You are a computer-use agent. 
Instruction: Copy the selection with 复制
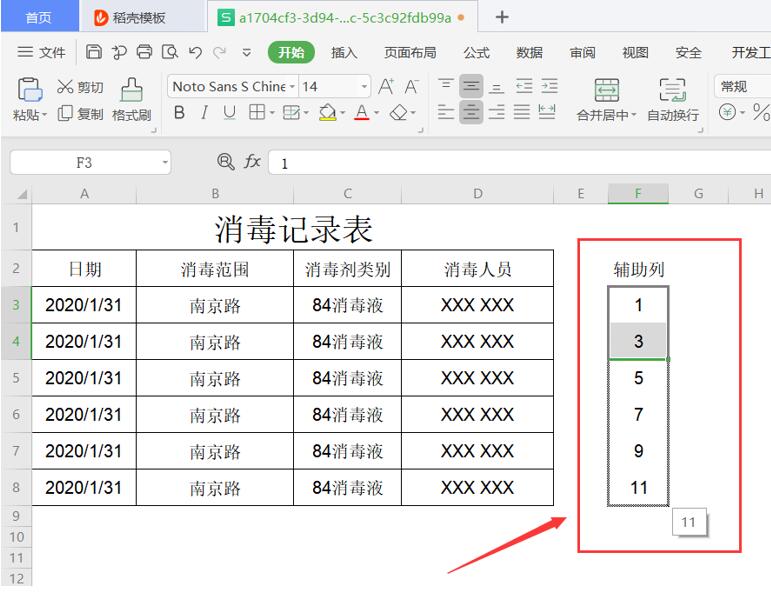[80, 114]
